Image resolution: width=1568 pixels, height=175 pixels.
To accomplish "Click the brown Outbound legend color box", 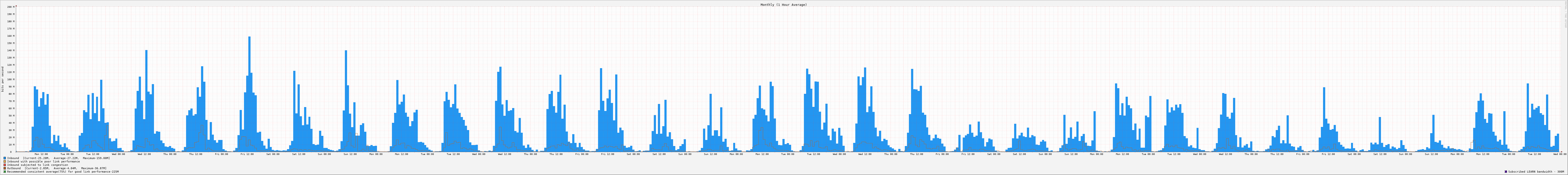I will (x=5, y=168).
